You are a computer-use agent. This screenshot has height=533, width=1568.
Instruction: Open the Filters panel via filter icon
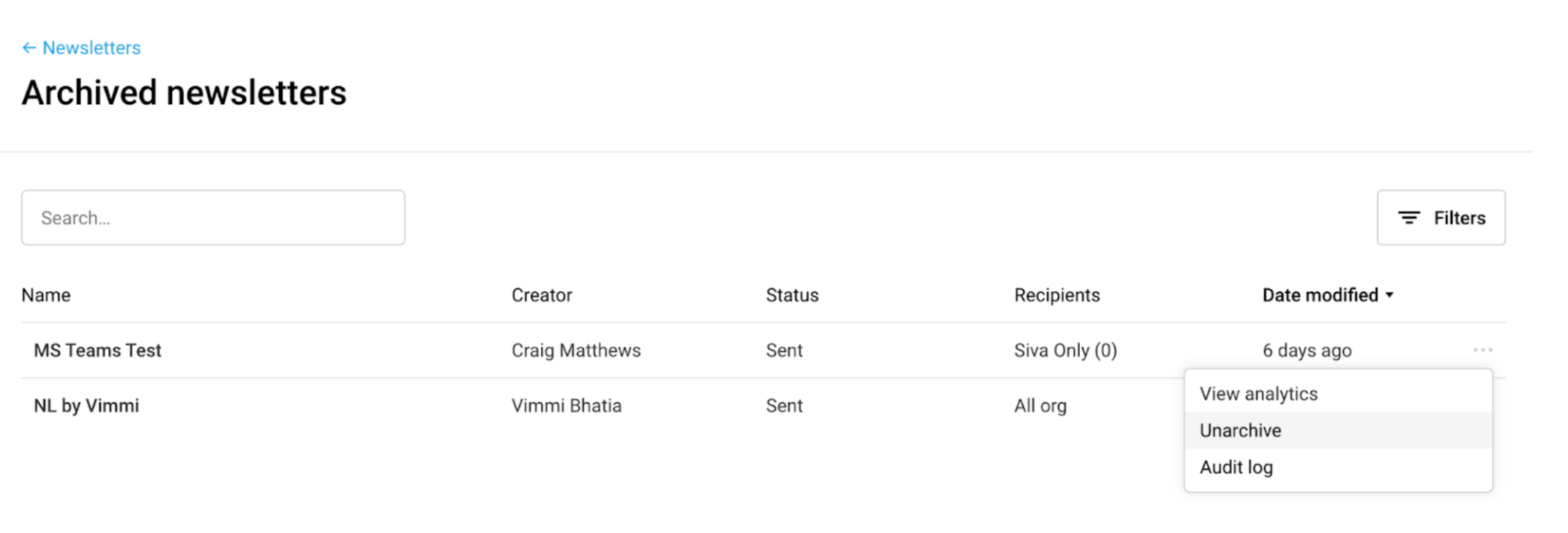pos(1408,218)
